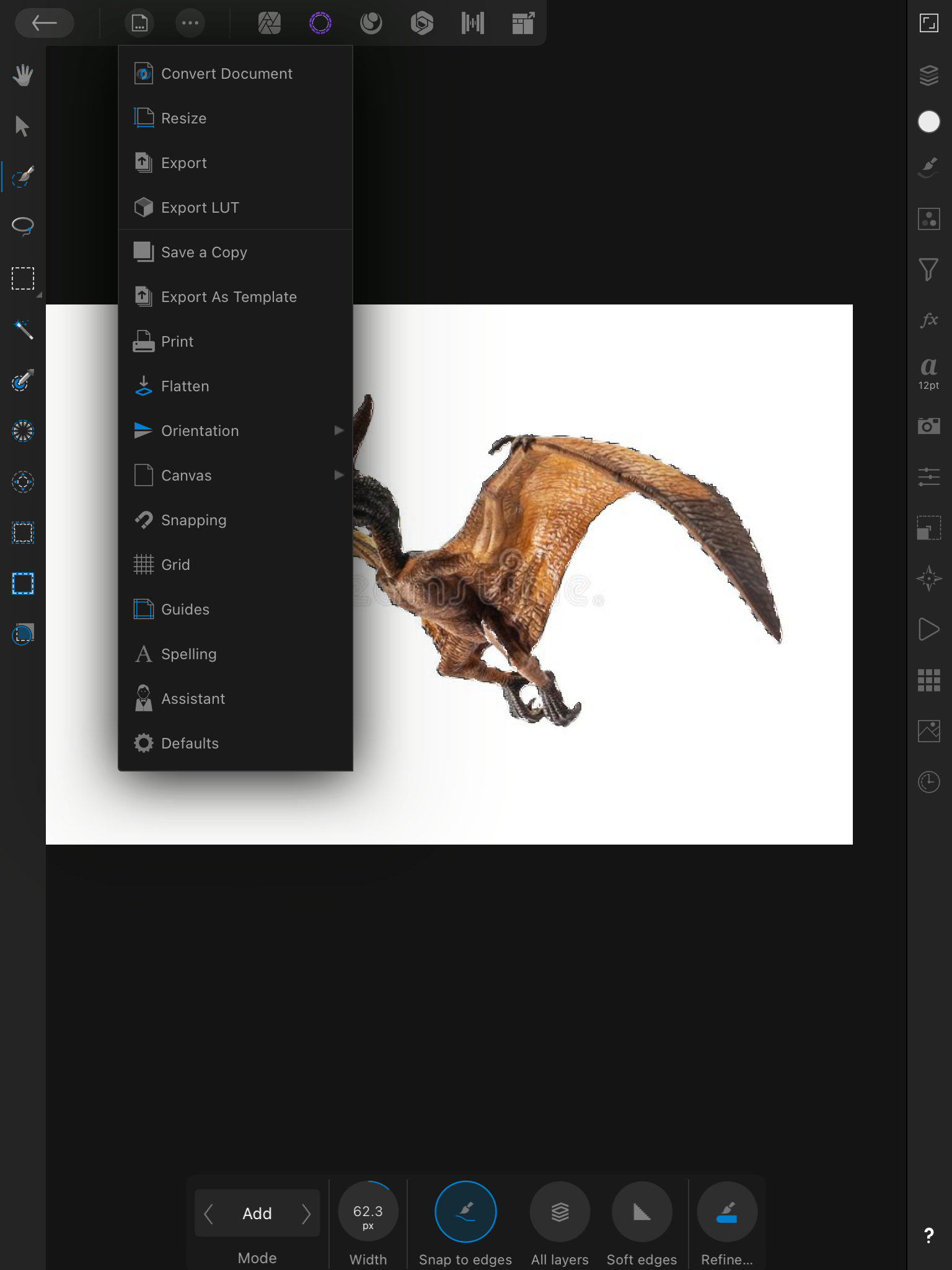Open the Navigator compass studio
Viewport: 952px width, 1270px height.
[x=929, y=579]
